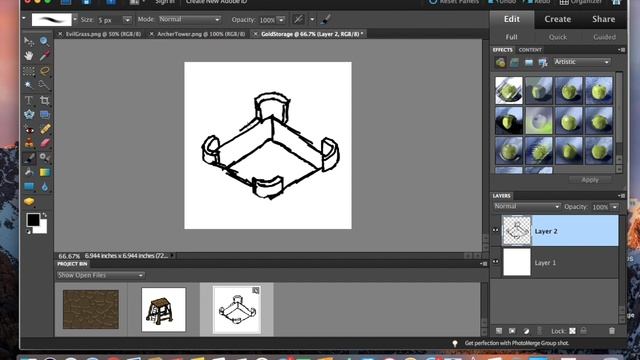640x360 pixels.
Task: Click the Apply button in Effects
Action: tap(590, 180)
